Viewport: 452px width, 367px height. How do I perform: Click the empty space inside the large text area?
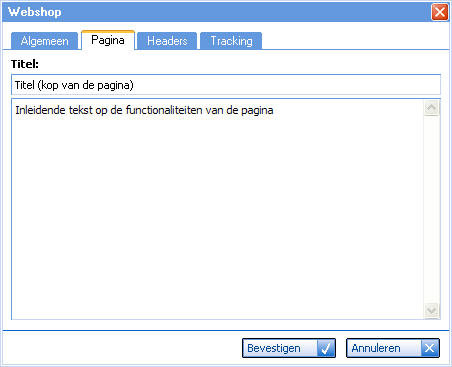point(217,217)
